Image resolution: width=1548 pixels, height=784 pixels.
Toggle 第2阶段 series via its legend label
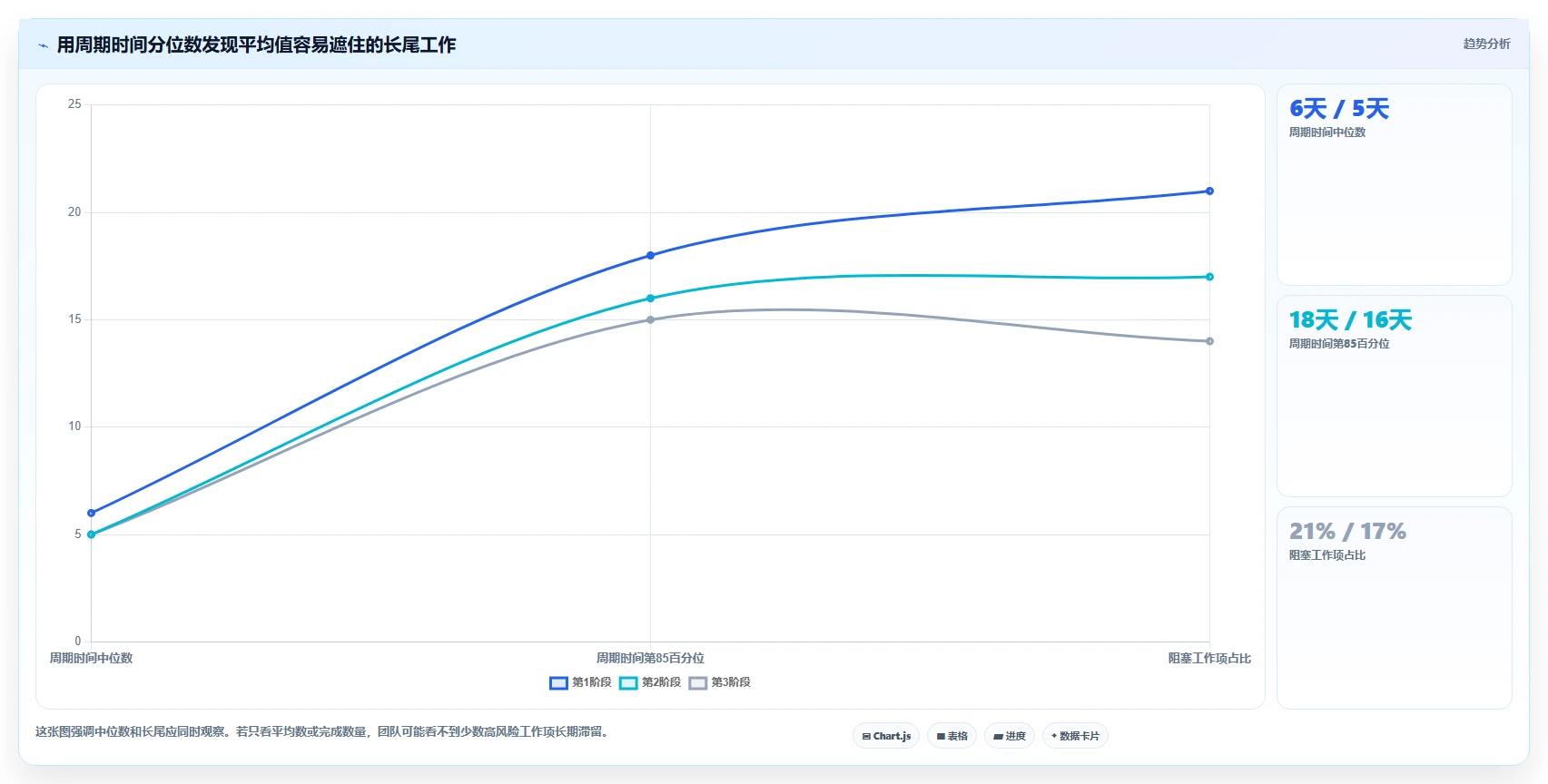pyautogui.click(x=661, y=682)
